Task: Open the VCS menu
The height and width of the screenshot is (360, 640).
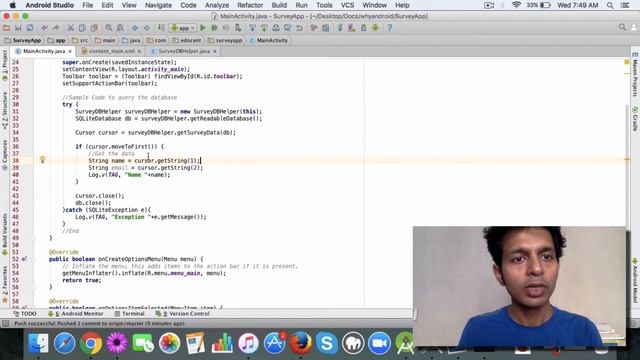Action: (347, 5)
